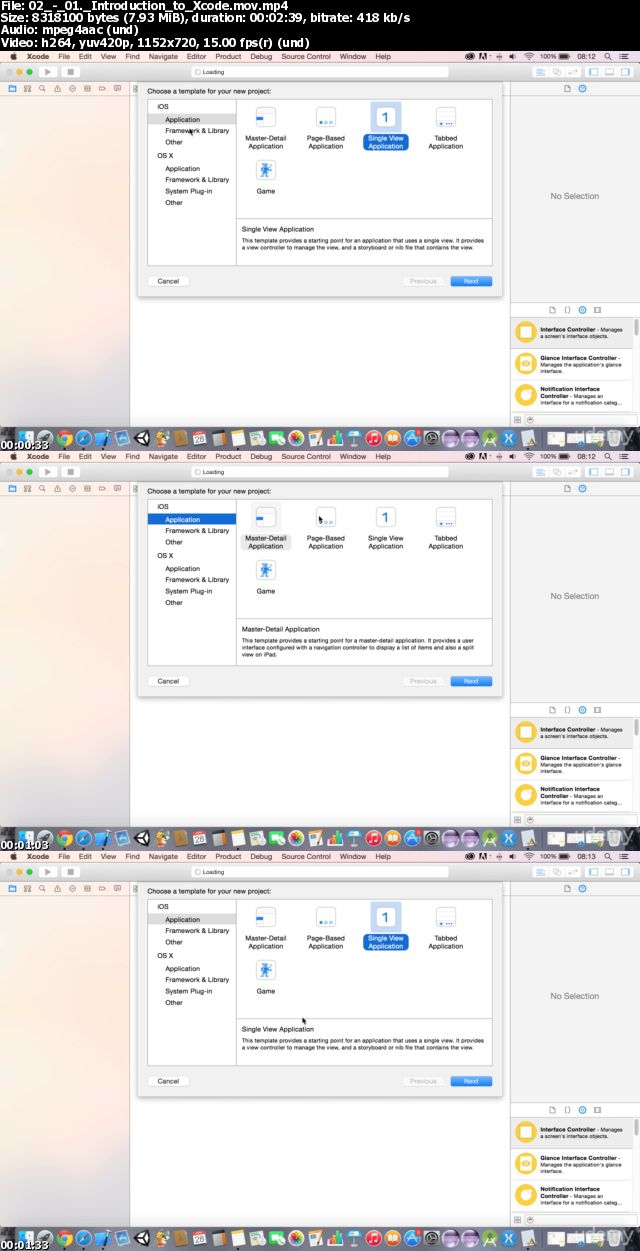Open issue navigator warning icon in 00:01:03 frame

point(55,488)
